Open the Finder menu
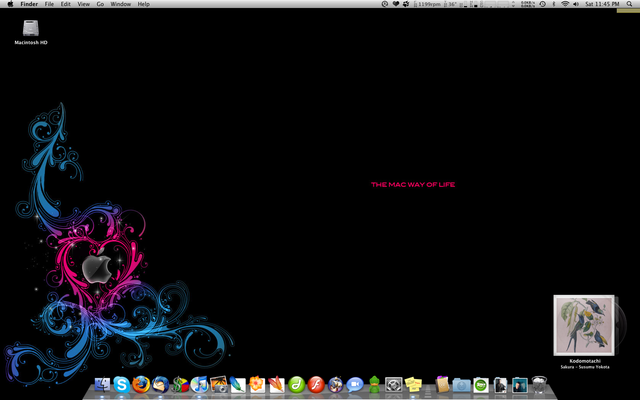640x400 pixels. click(x=29, y=4)
